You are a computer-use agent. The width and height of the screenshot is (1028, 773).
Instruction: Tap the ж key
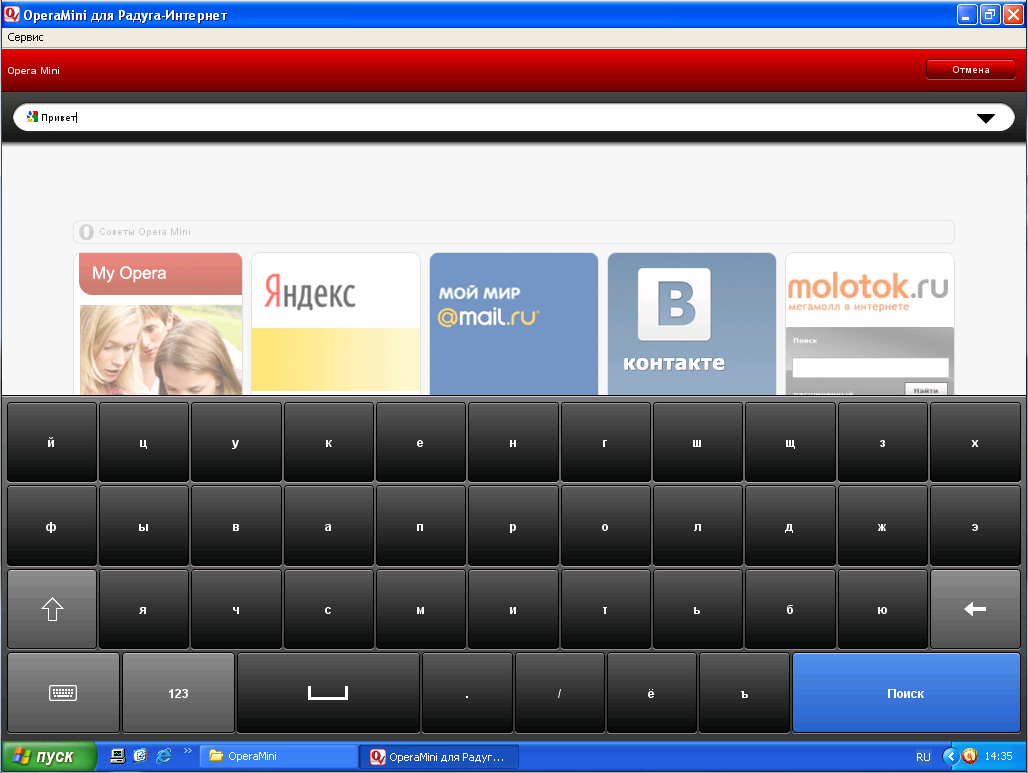[882, 526]
